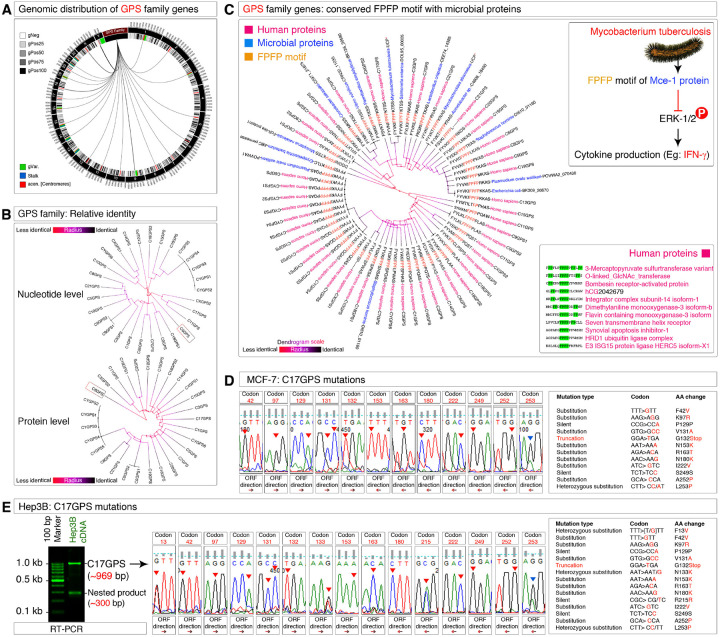The image size is (720, 637).
Task: Click 'F13V' in the Hep3B AA change column
Action: point(682,531)
